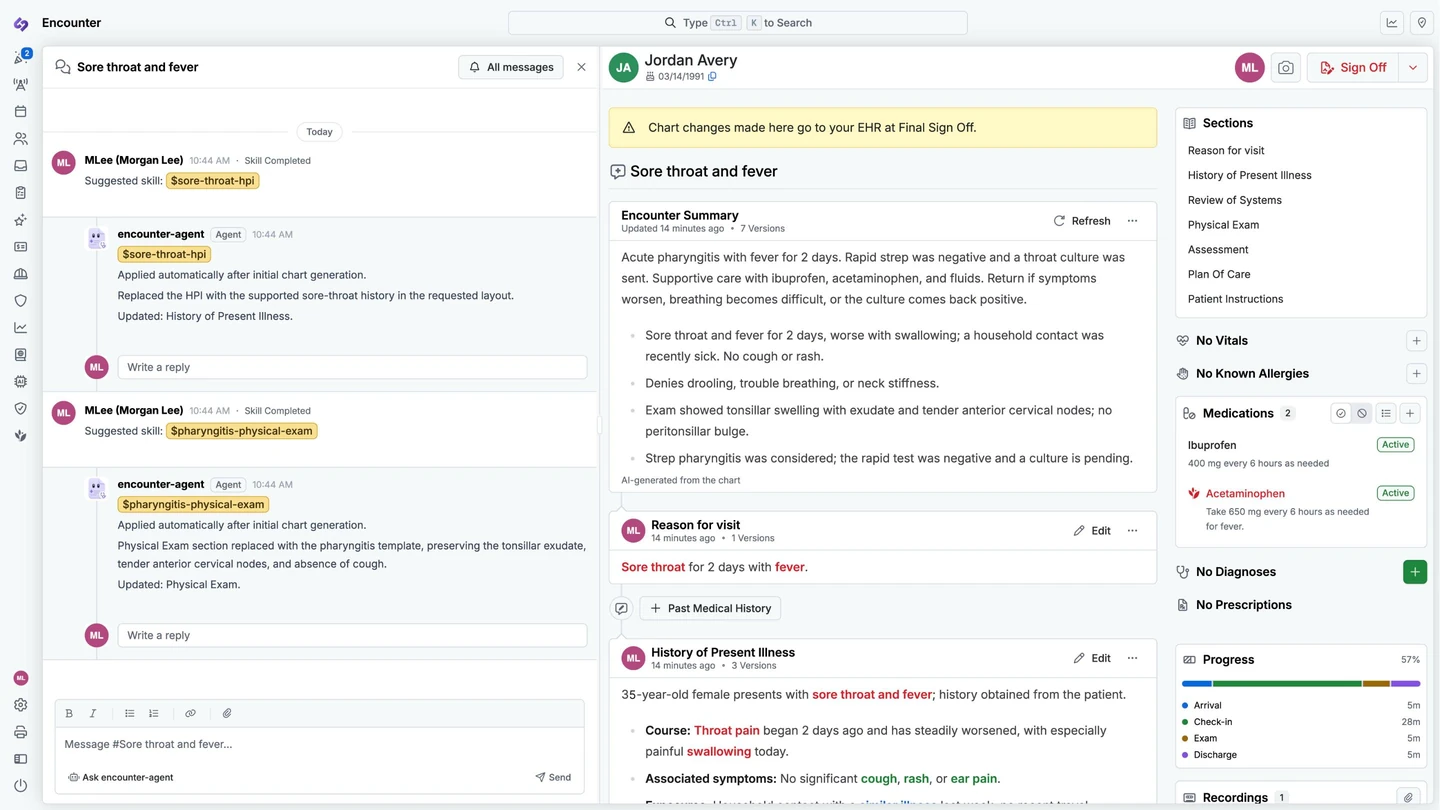Click the global search field

pos(738,22)
